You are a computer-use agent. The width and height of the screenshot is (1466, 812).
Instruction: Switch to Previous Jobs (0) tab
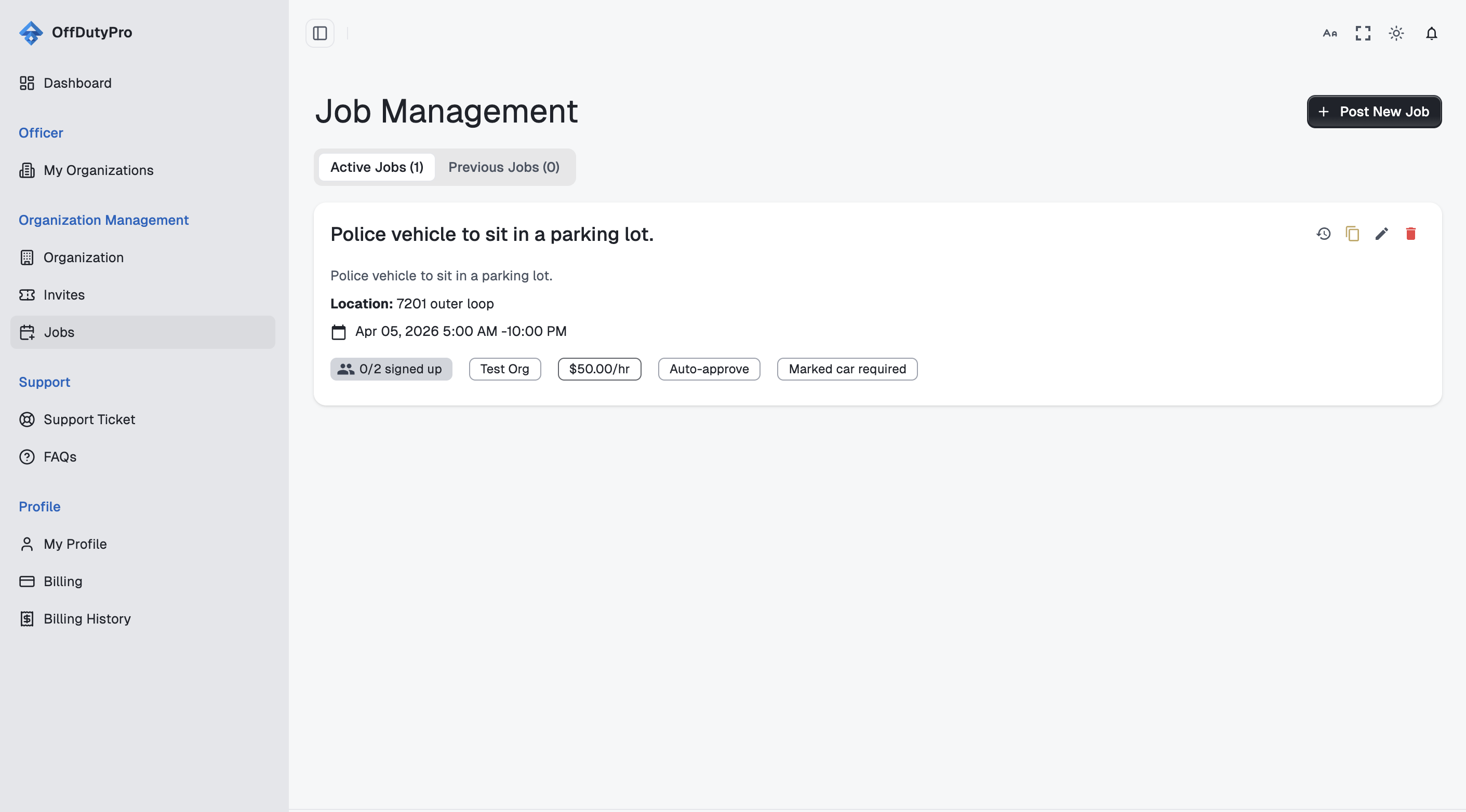click(504, 167)
